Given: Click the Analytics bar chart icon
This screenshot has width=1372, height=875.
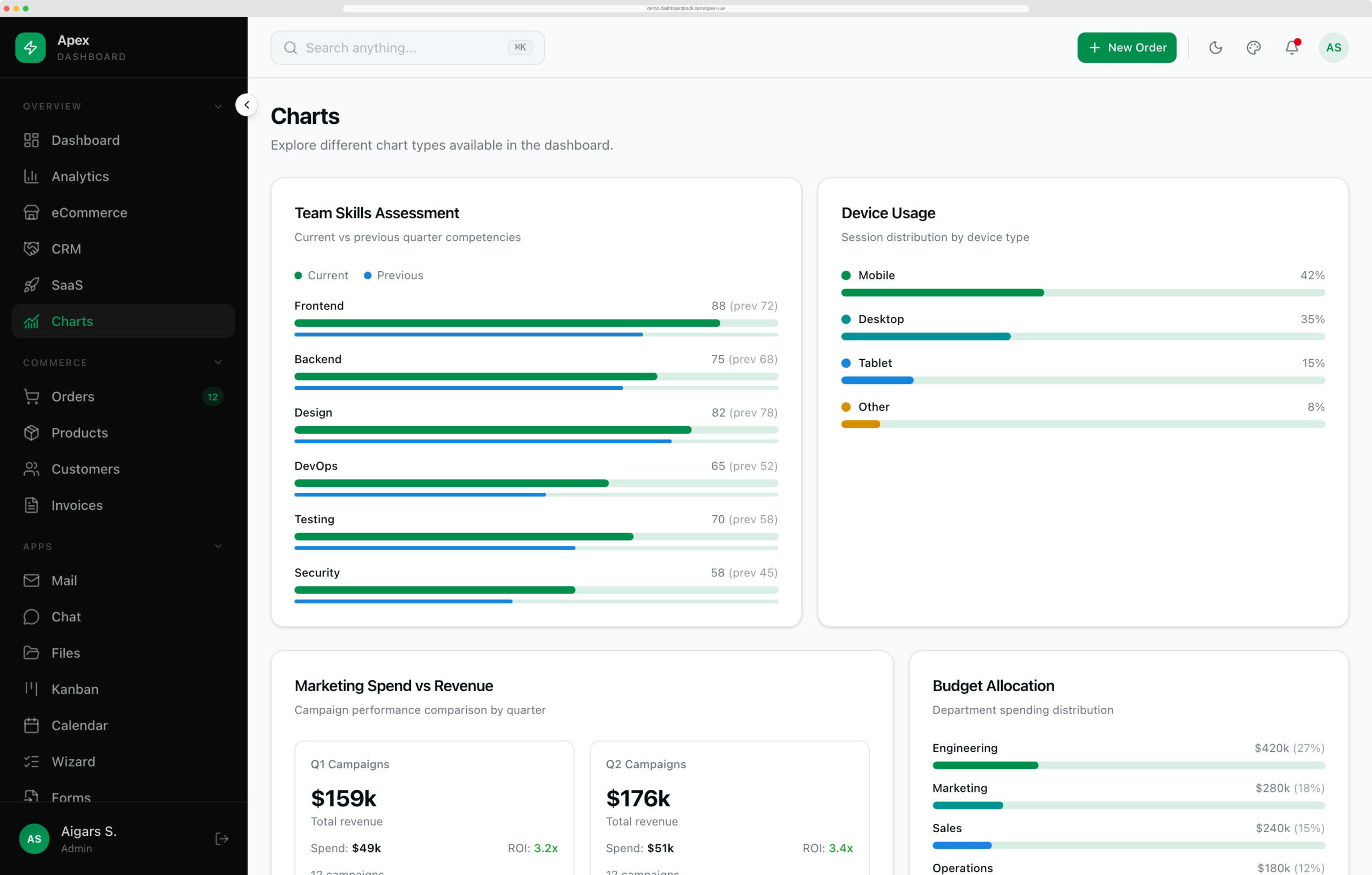Looking at the screenshot, I should pyautogui.click(x=31, y=176).
